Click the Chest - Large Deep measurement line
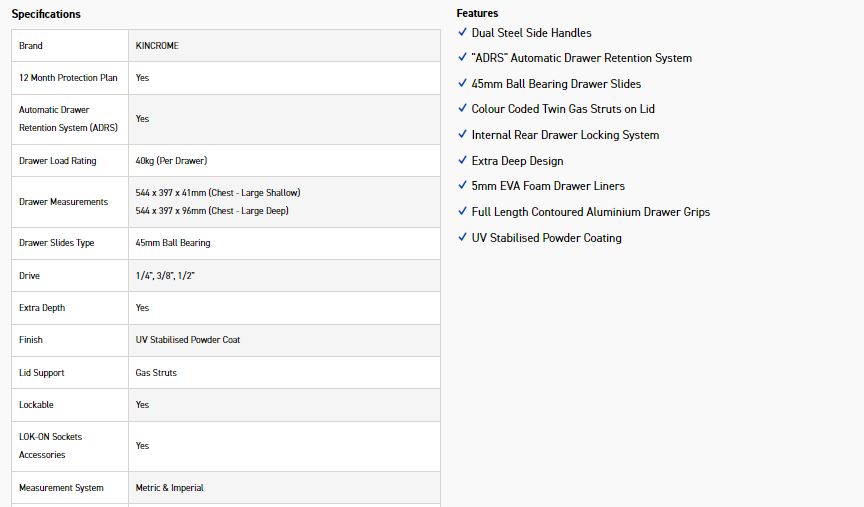This screenshot has height=507, width=864. pyautogui.click(x=214, y=211)
